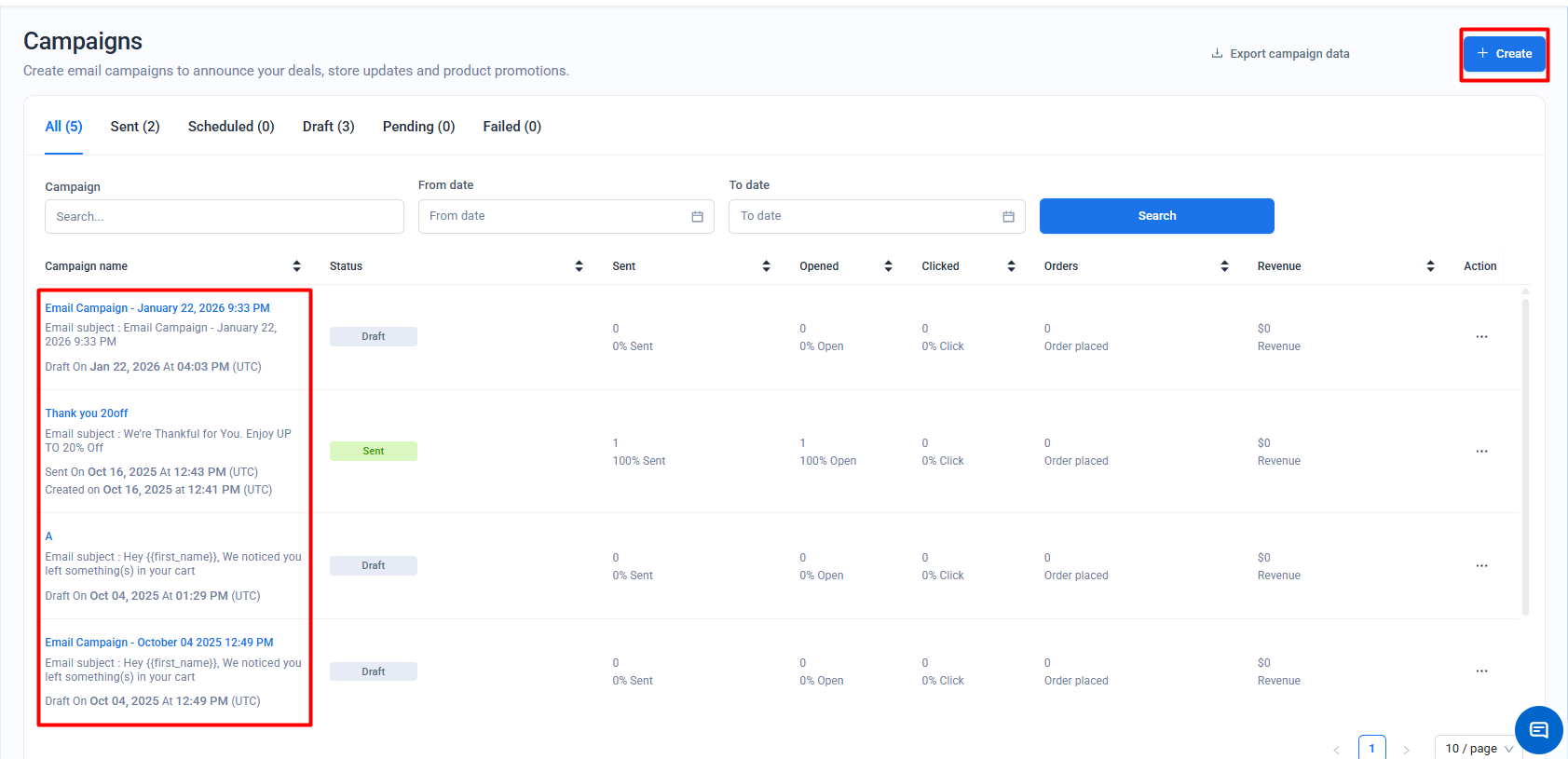Open action menu for October 04 campaign
The image size is (1568, 759).
[1481, 671]
